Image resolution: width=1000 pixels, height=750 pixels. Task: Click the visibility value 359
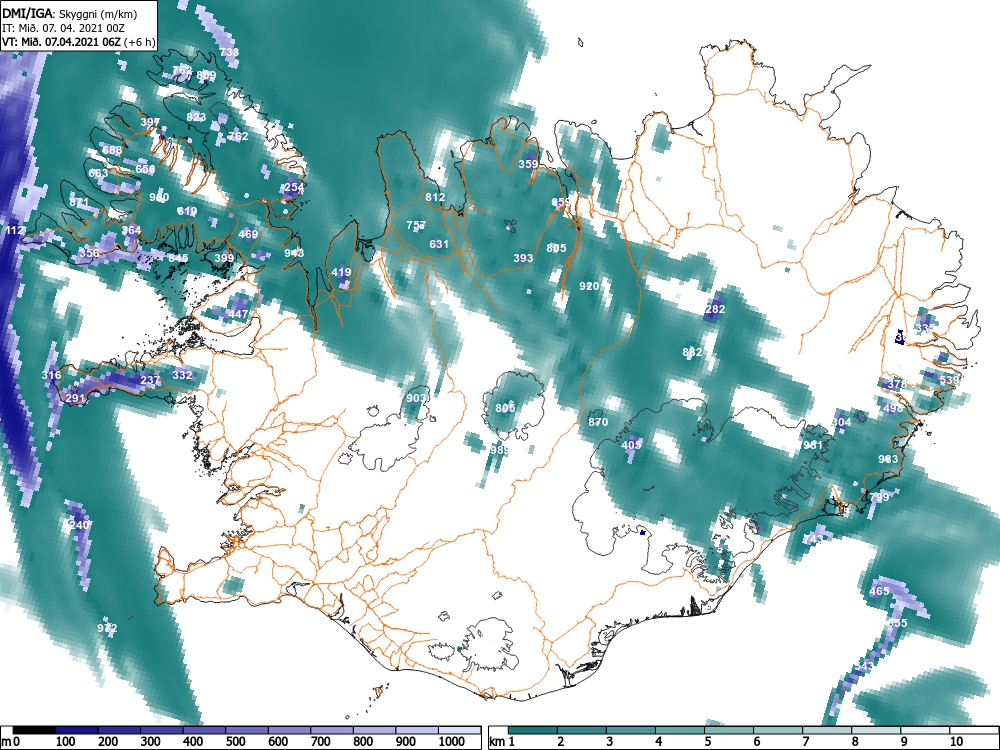click(528, 164)
